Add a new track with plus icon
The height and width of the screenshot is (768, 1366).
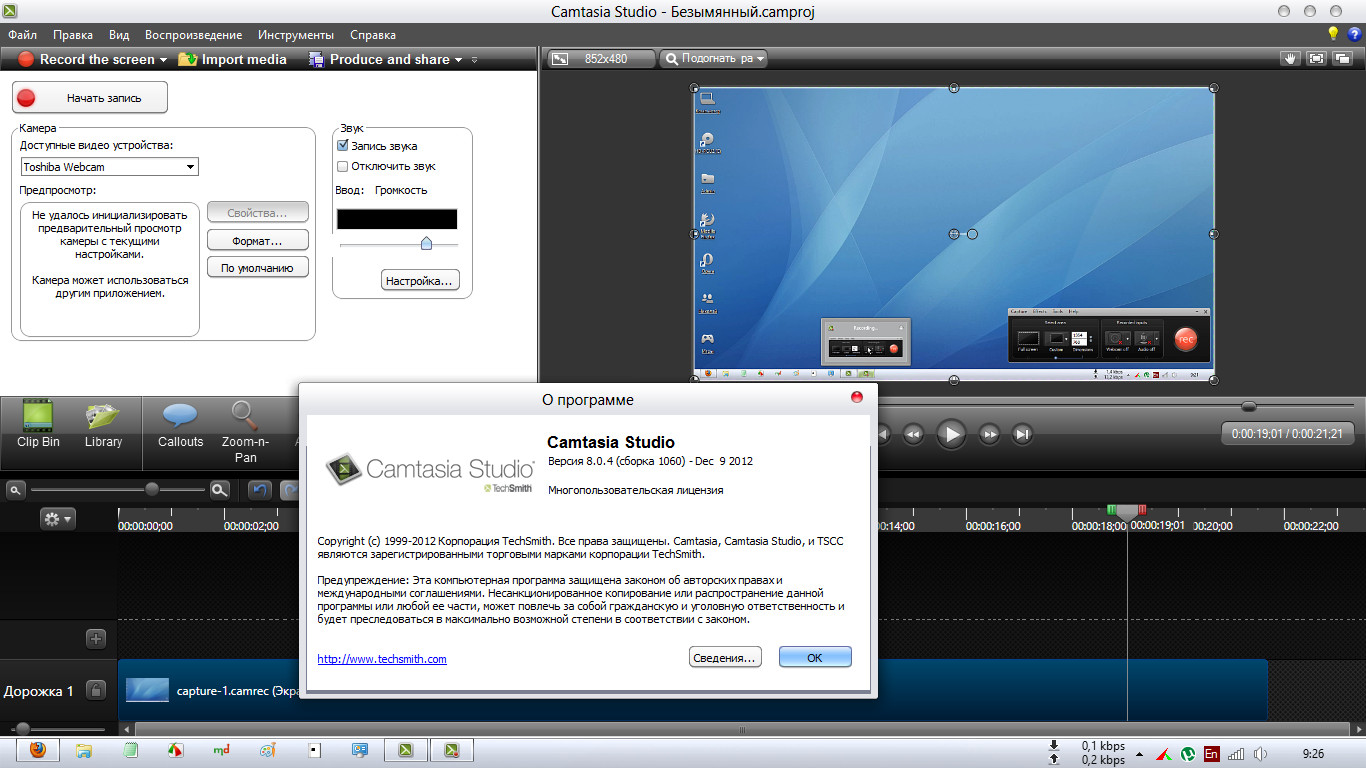96,638
